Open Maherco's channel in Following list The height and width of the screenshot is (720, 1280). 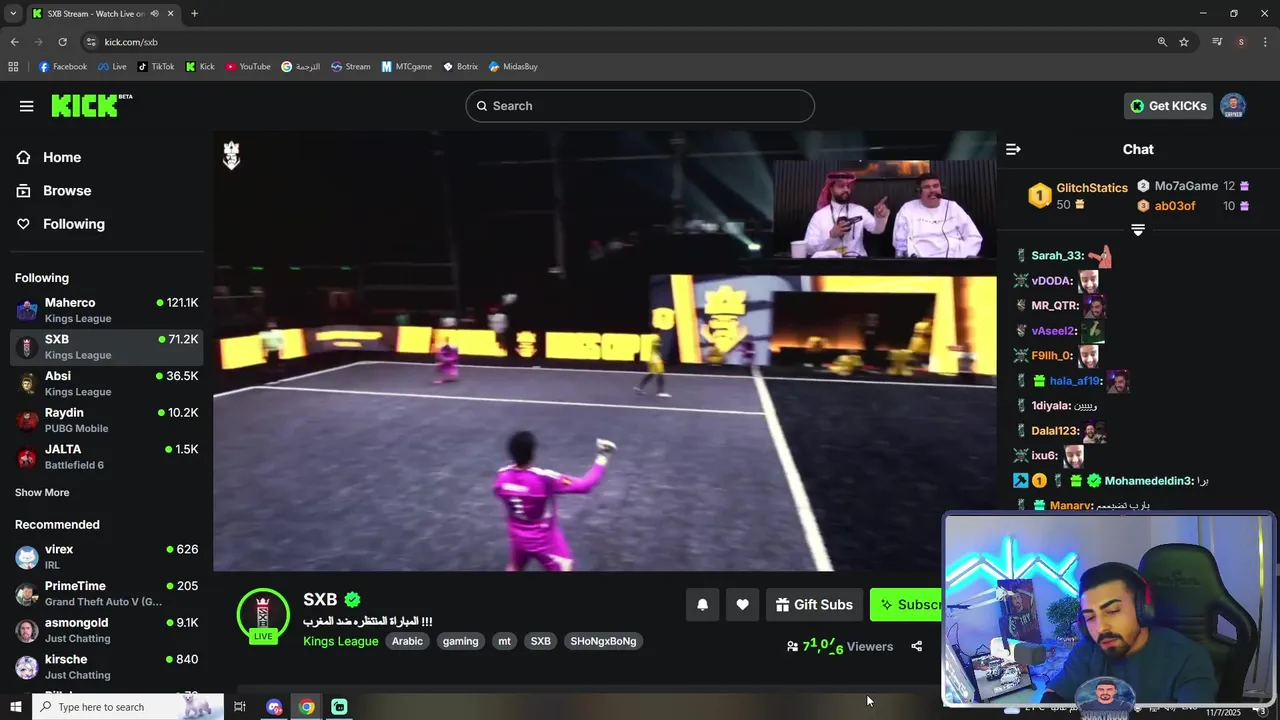click(x=107, y=310)
